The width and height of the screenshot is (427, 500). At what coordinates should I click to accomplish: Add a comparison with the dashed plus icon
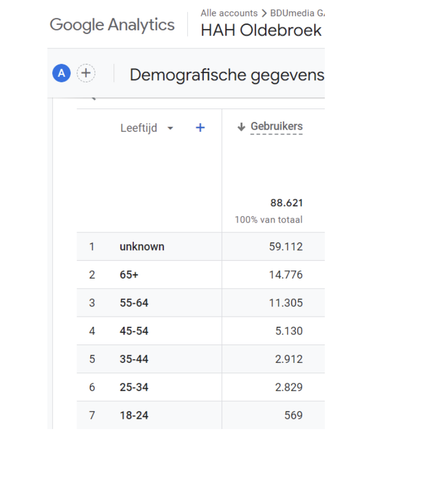86,73
